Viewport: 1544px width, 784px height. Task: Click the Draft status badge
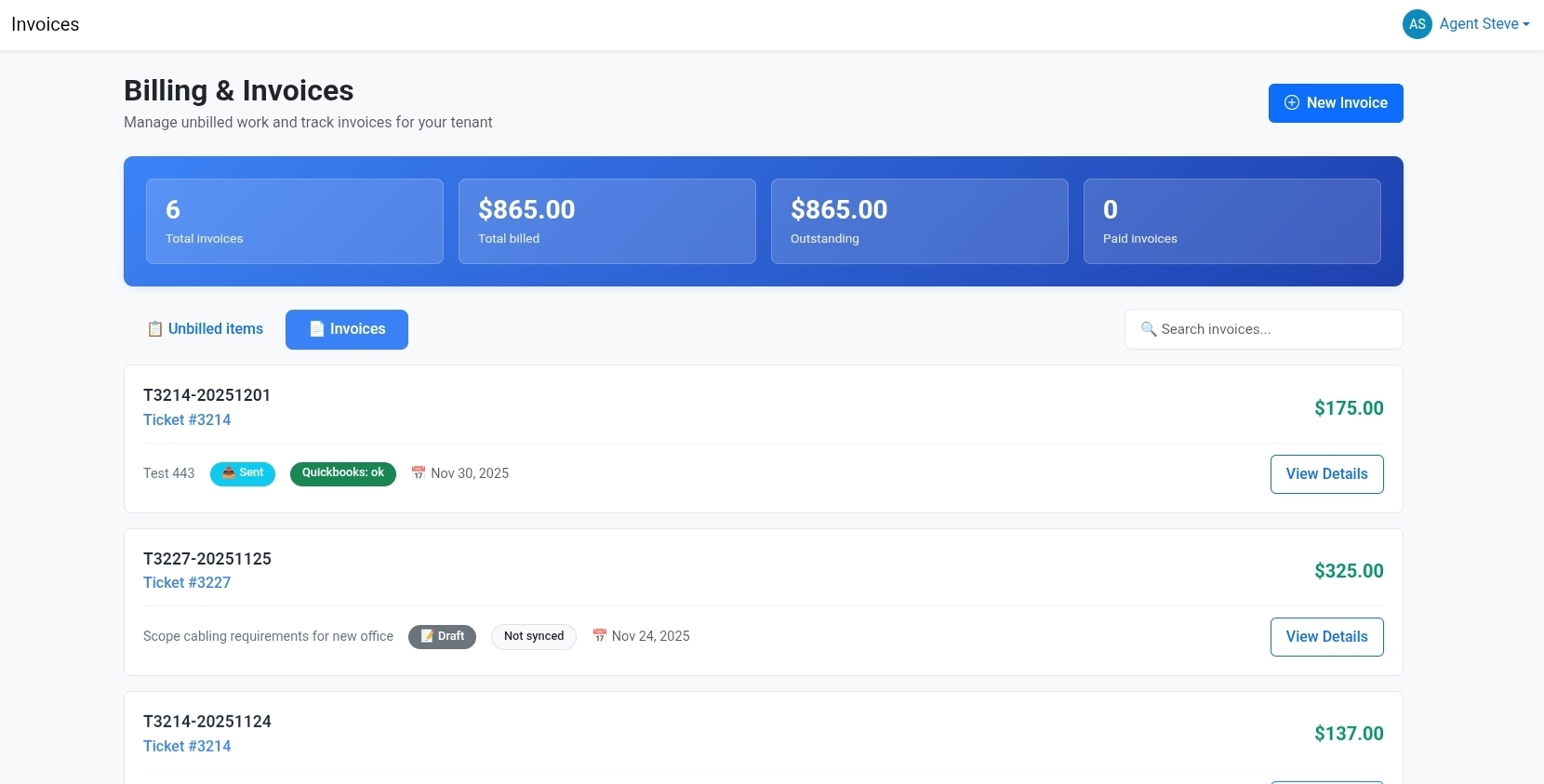point(442,636)
